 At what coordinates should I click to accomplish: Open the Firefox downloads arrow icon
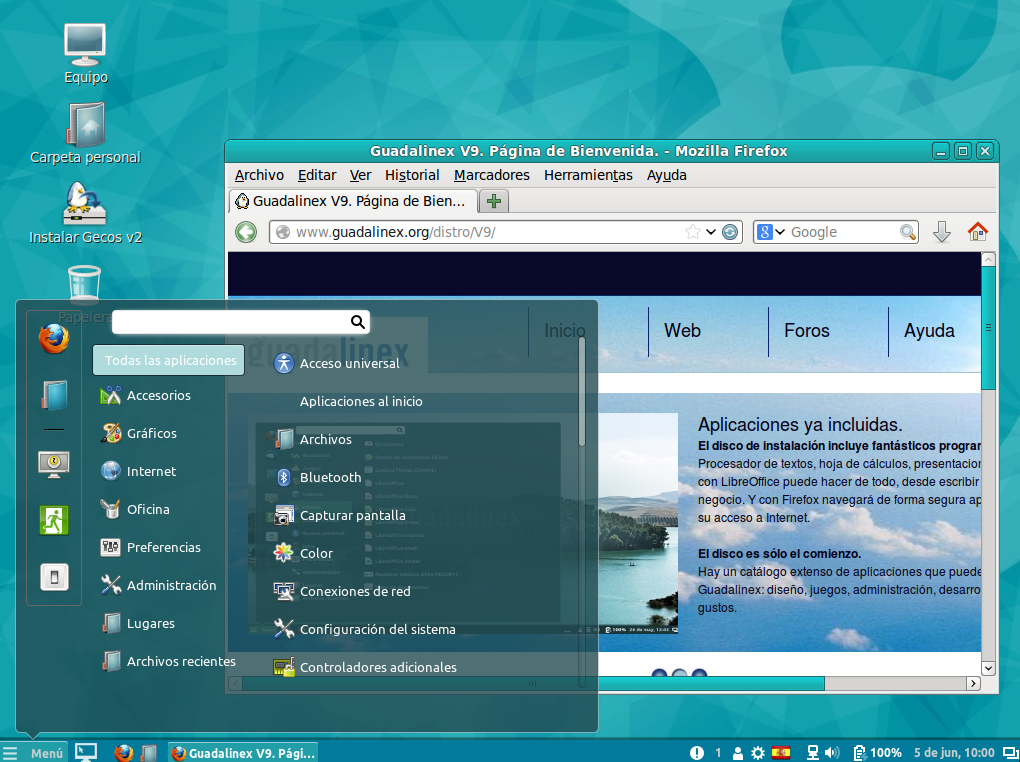tap(941, 232)
